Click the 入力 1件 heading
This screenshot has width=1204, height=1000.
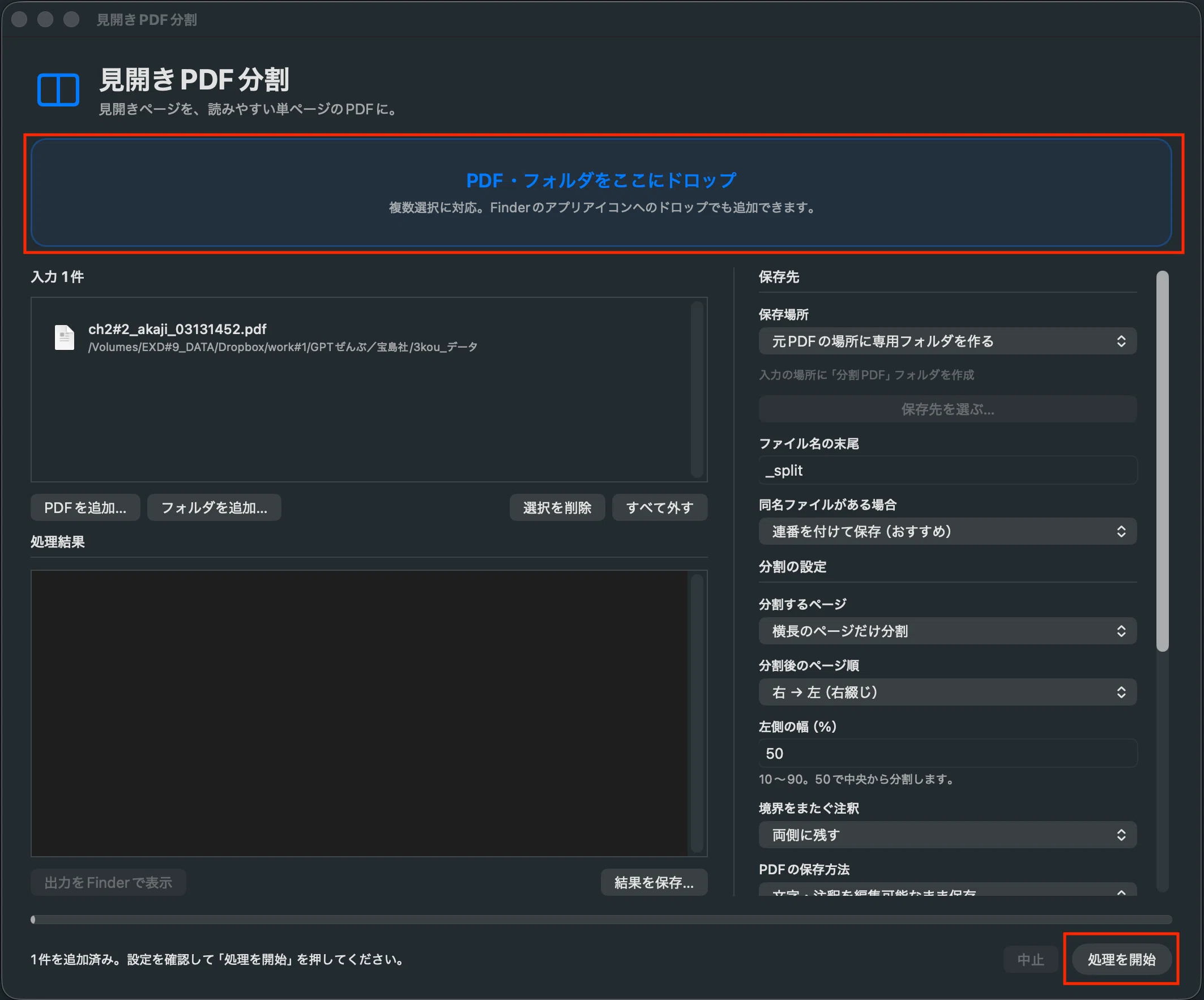[57, 277]
